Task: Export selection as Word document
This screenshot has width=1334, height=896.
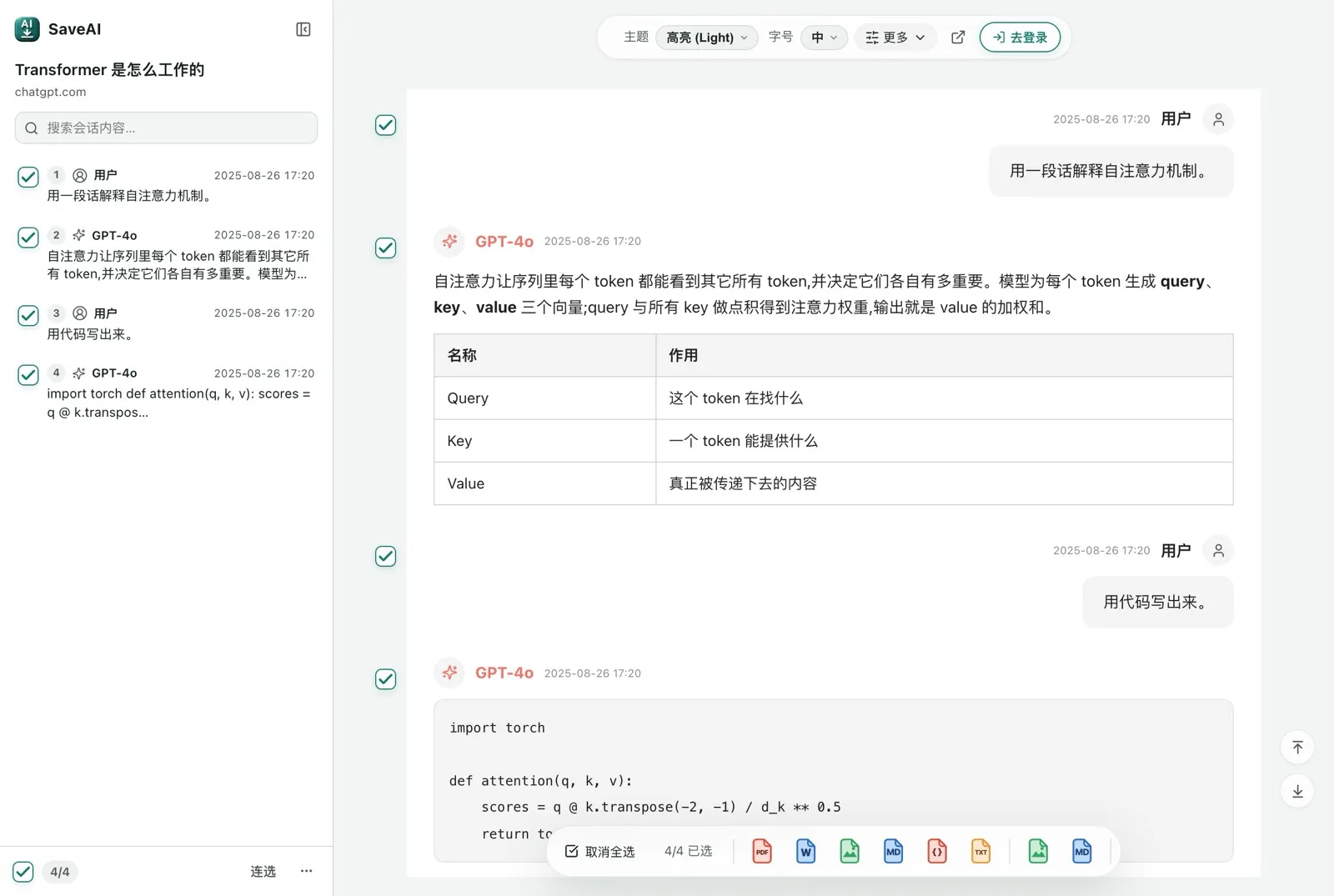Action: point(805,851)
